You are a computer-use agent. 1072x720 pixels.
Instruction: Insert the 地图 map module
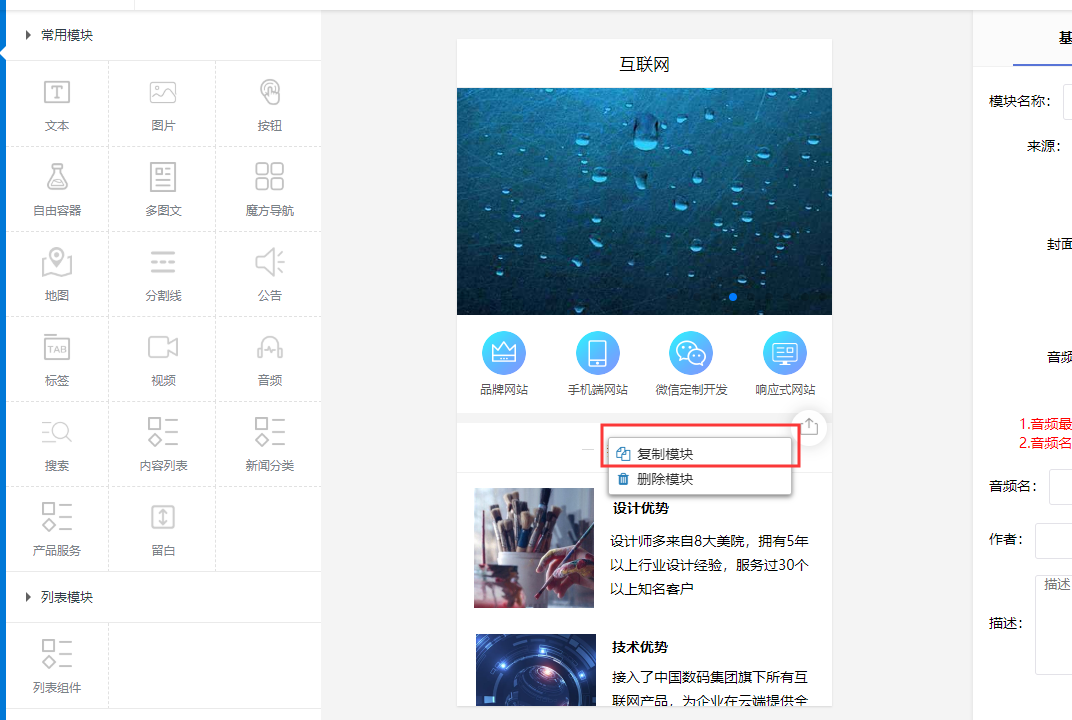point(57,263)
